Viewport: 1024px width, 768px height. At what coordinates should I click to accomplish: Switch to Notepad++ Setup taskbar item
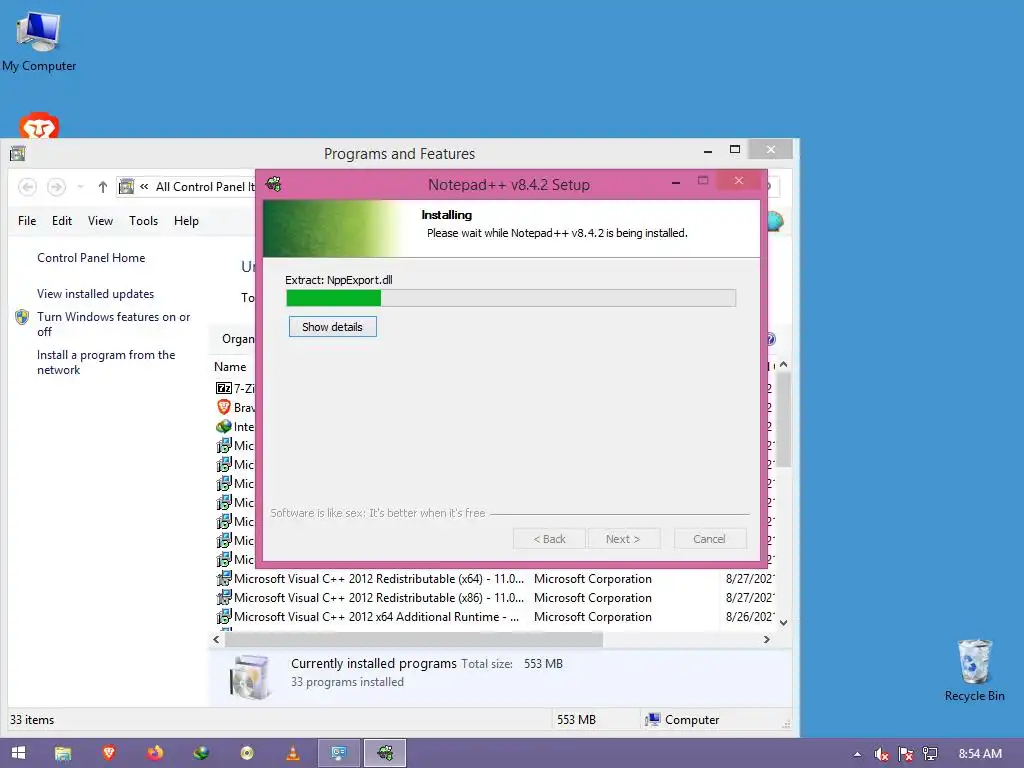point(385,753)
